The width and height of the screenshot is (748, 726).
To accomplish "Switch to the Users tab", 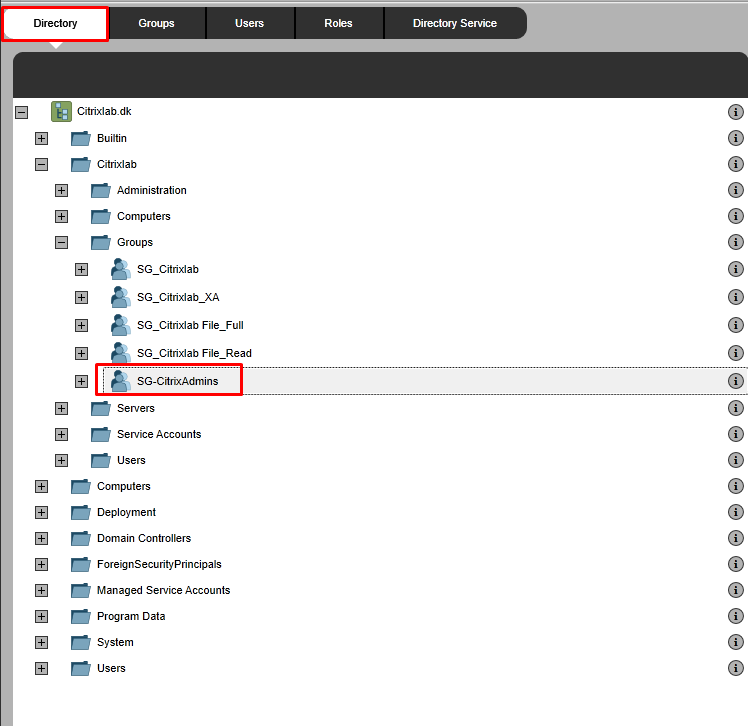I will click(249, 23).
